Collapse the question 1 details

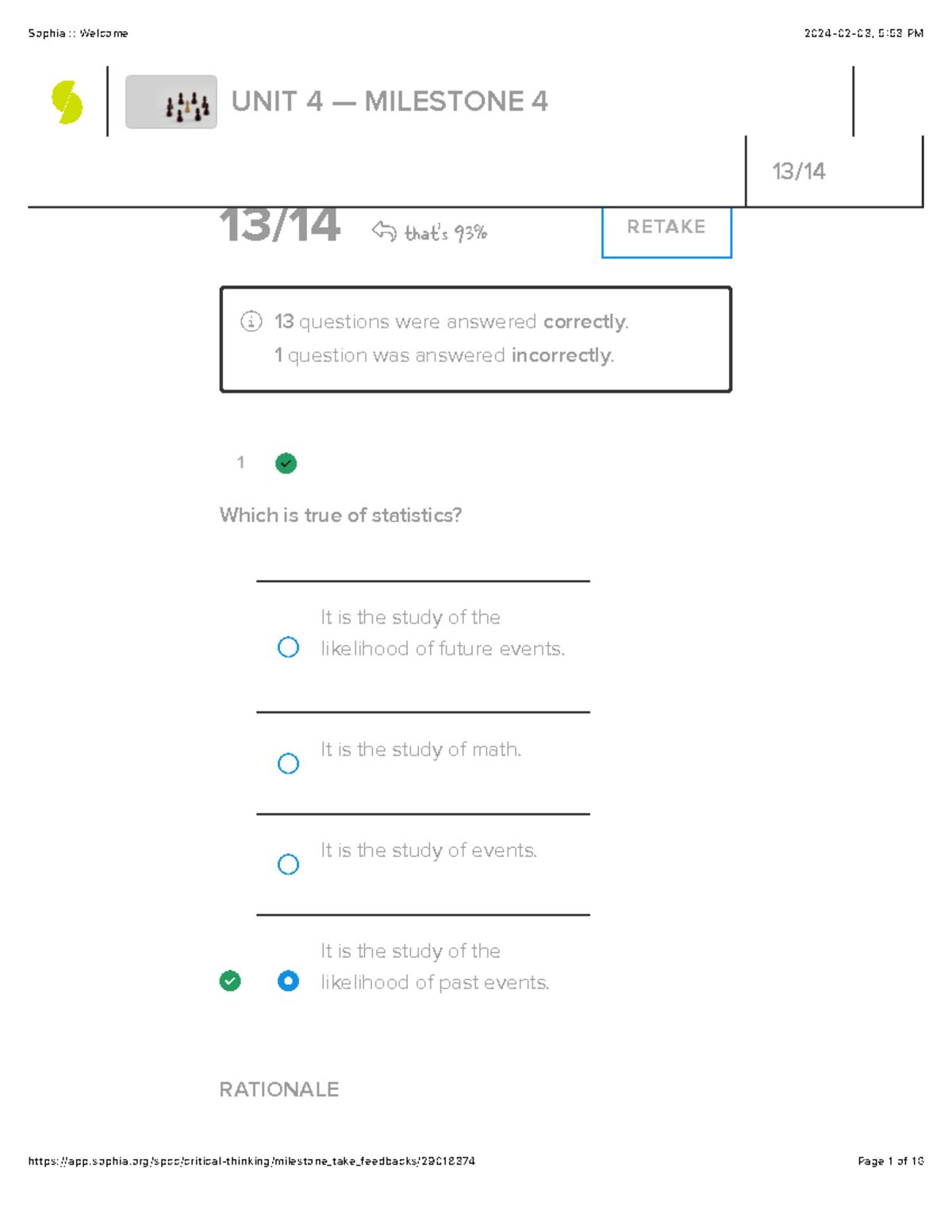(240, 463)
